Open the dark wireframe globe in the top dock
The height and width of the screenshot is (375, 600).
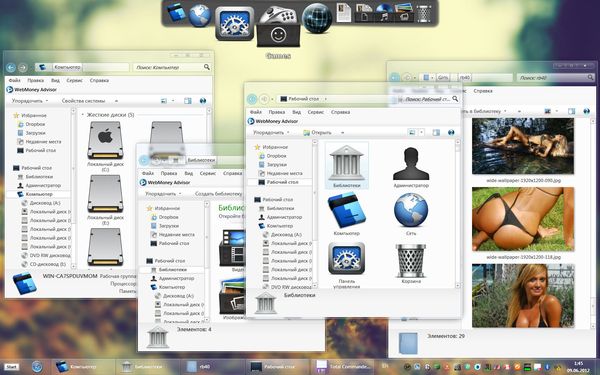[x=316, y=18]
